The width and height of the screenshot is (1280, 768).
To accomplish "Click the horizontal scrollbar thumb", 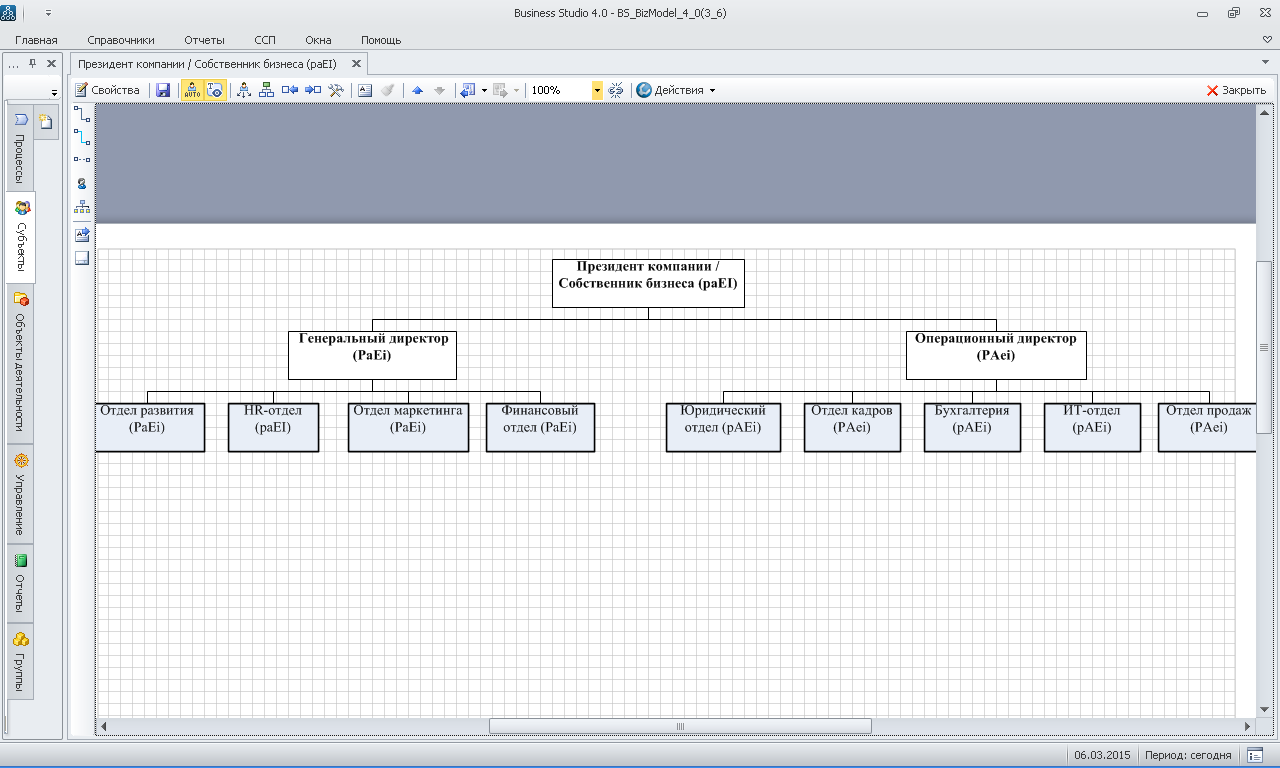I will 680,726.
